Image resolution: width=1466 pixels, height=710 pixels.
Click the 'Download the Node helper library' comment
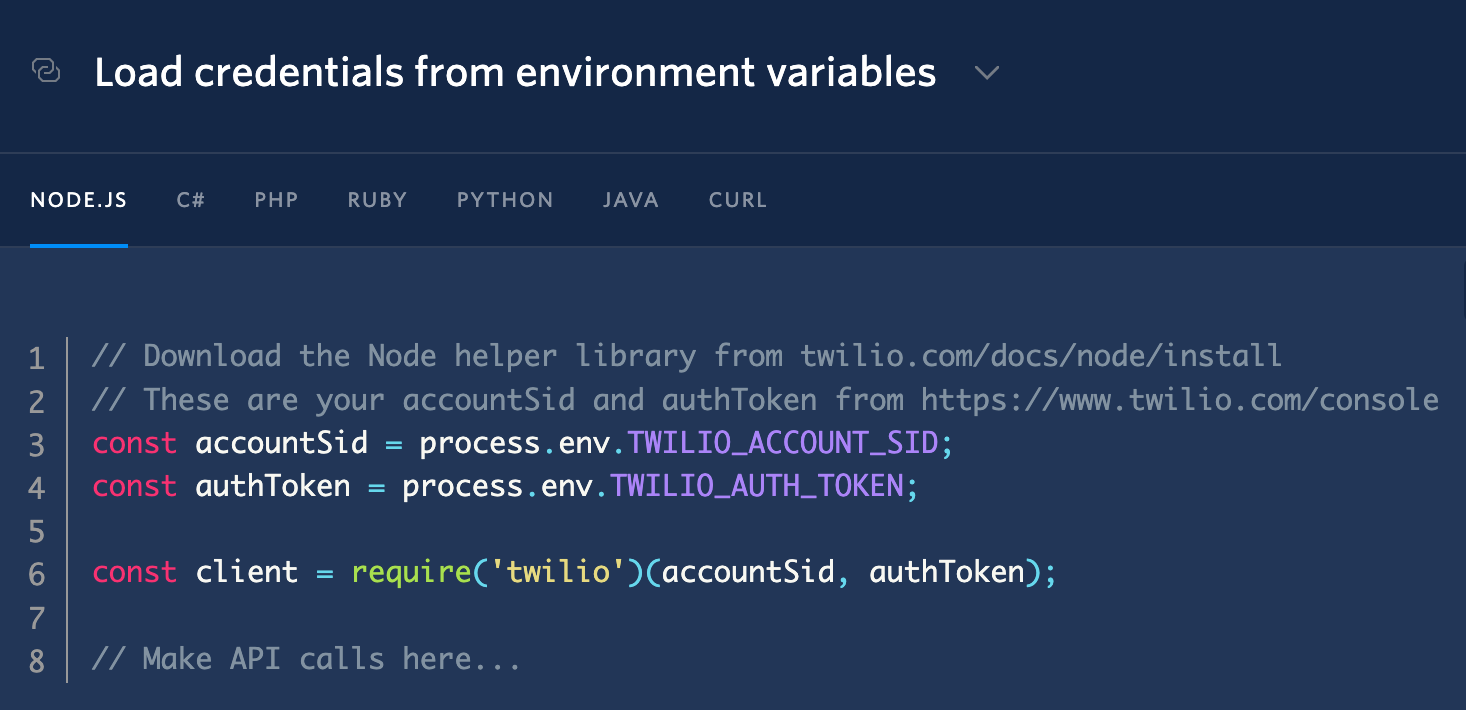pyautogui.click(x=687, y=355)
